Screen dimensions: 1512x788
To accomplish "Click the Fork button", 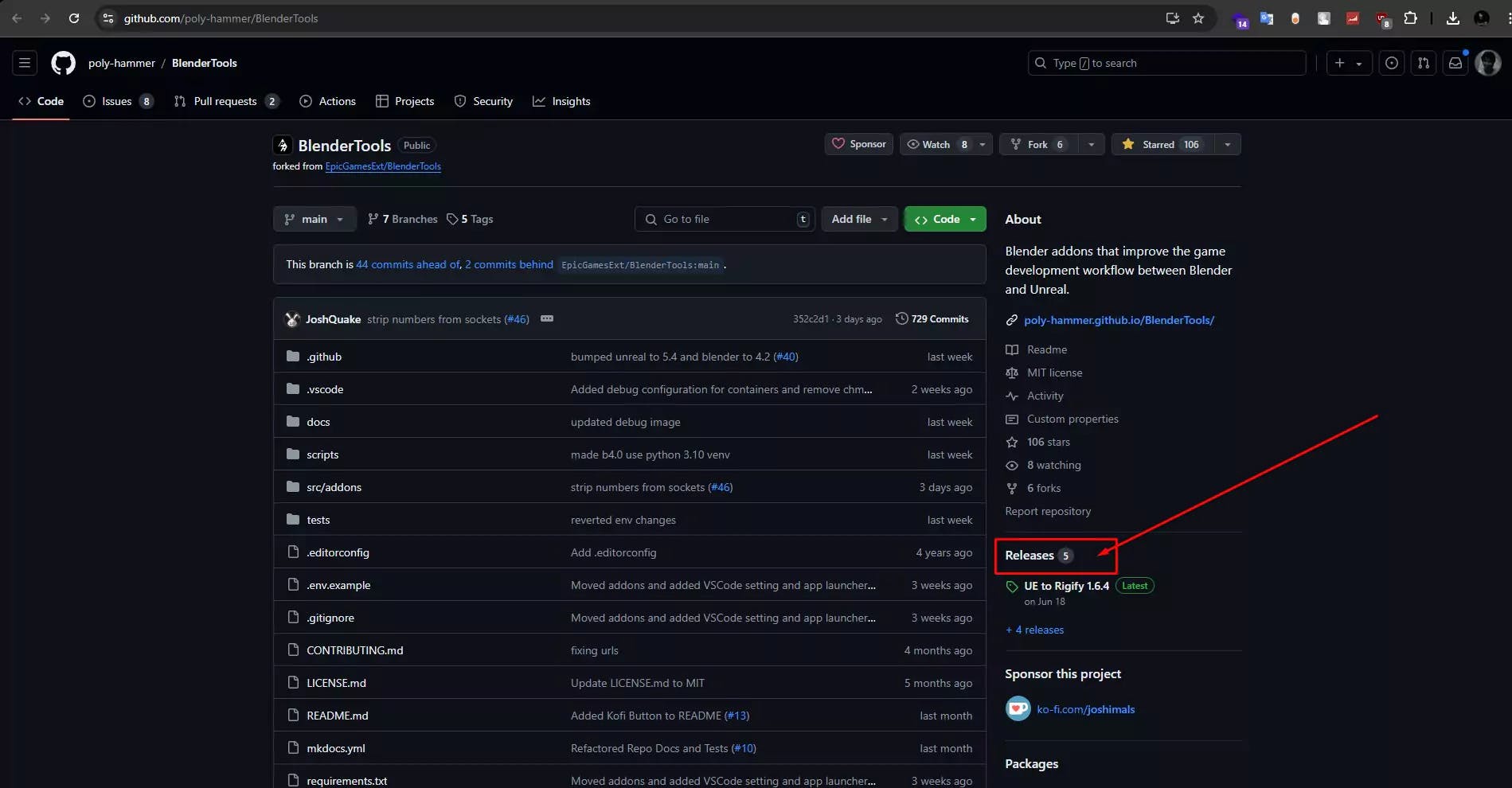I will coord(1039,144).
